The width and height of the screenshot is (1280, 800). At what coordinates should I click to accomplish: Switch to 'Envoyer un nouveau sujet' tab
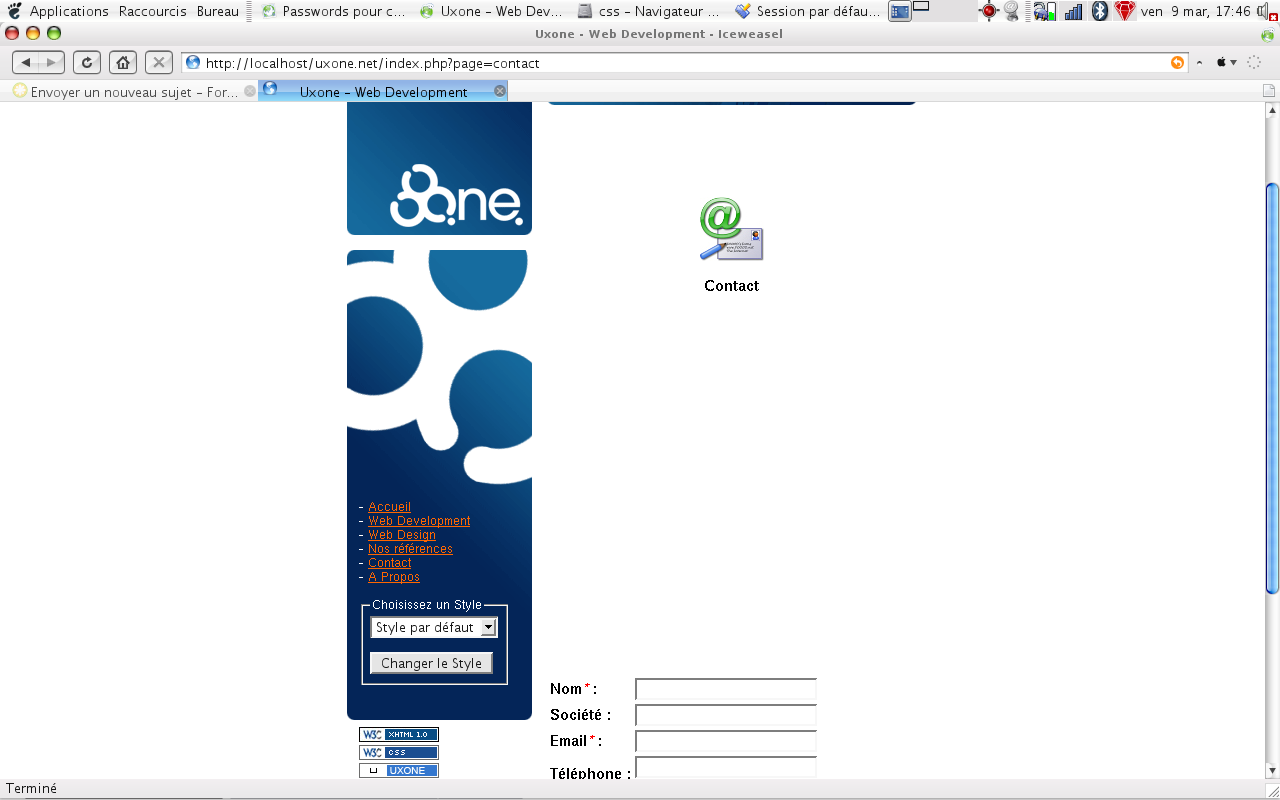pyautogui.click(x=133, y=91)
